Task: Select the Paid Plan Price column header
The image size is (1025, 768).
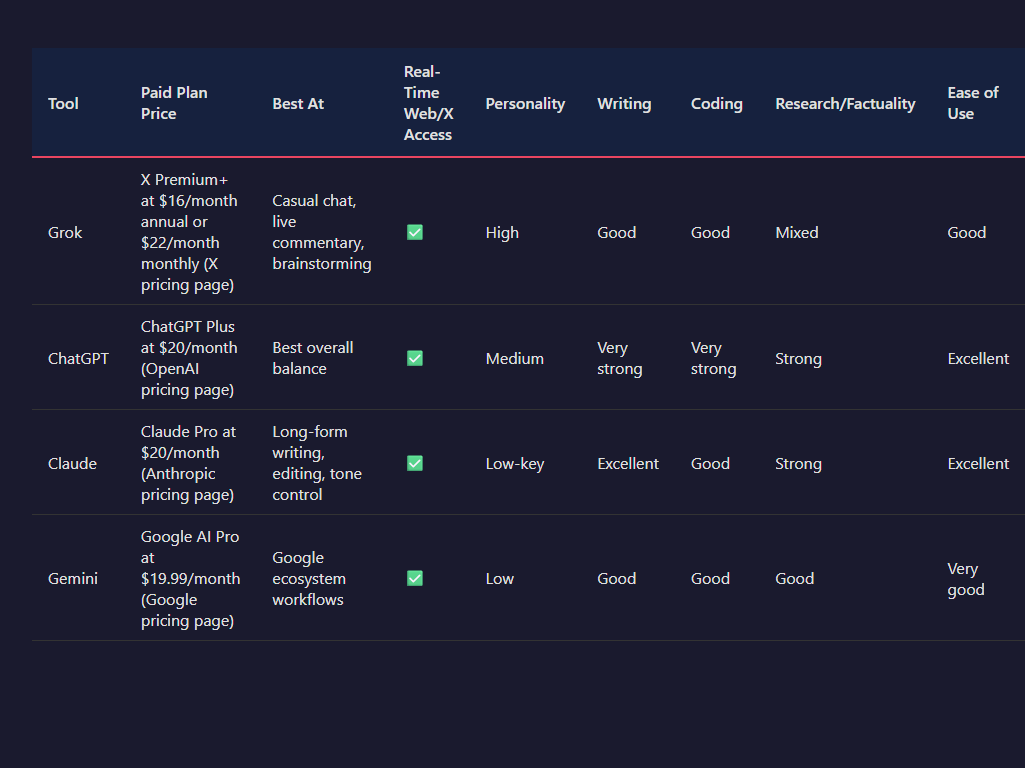Action: pyautogui.click(x=174, y=103)
